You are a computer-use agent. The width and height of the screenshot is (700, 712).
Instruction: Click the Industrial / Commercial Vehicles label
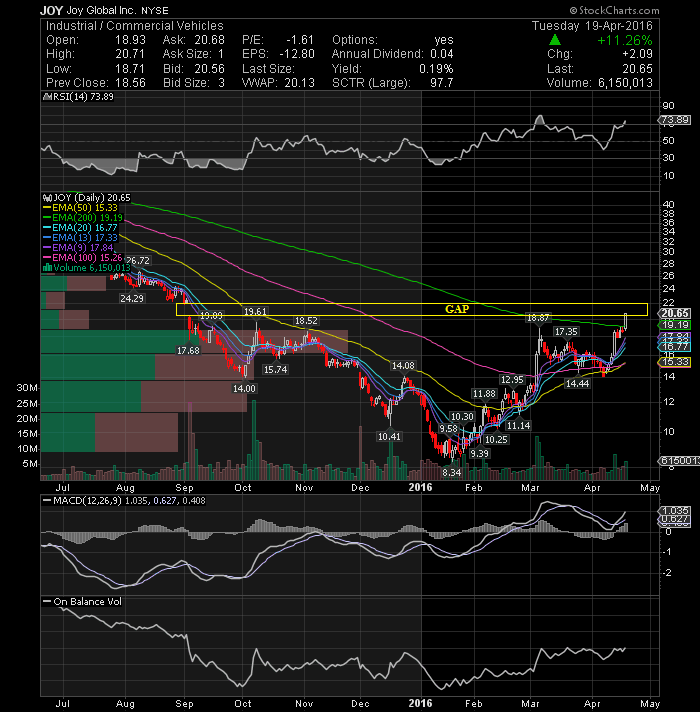135,26
